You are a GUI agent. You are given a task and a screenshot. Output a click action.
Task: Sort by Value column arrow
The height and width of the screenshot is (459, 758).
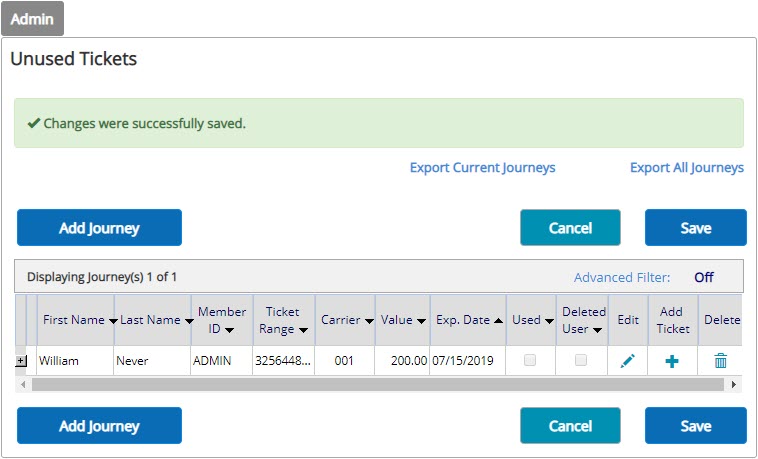click(422, 321)
